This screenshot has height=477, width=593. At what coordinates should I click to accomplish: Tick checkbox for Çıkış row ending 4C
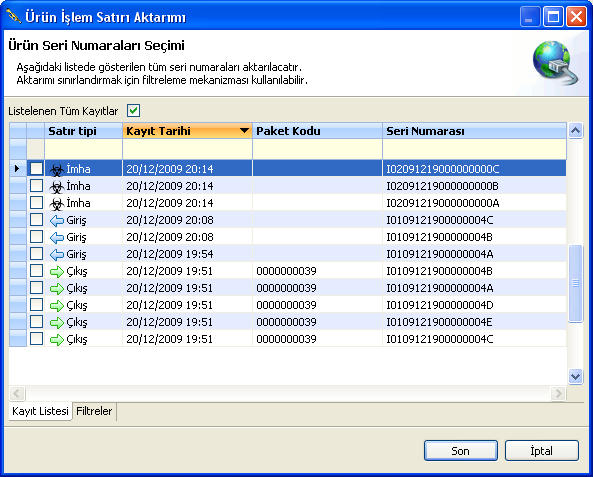(36, 339)
